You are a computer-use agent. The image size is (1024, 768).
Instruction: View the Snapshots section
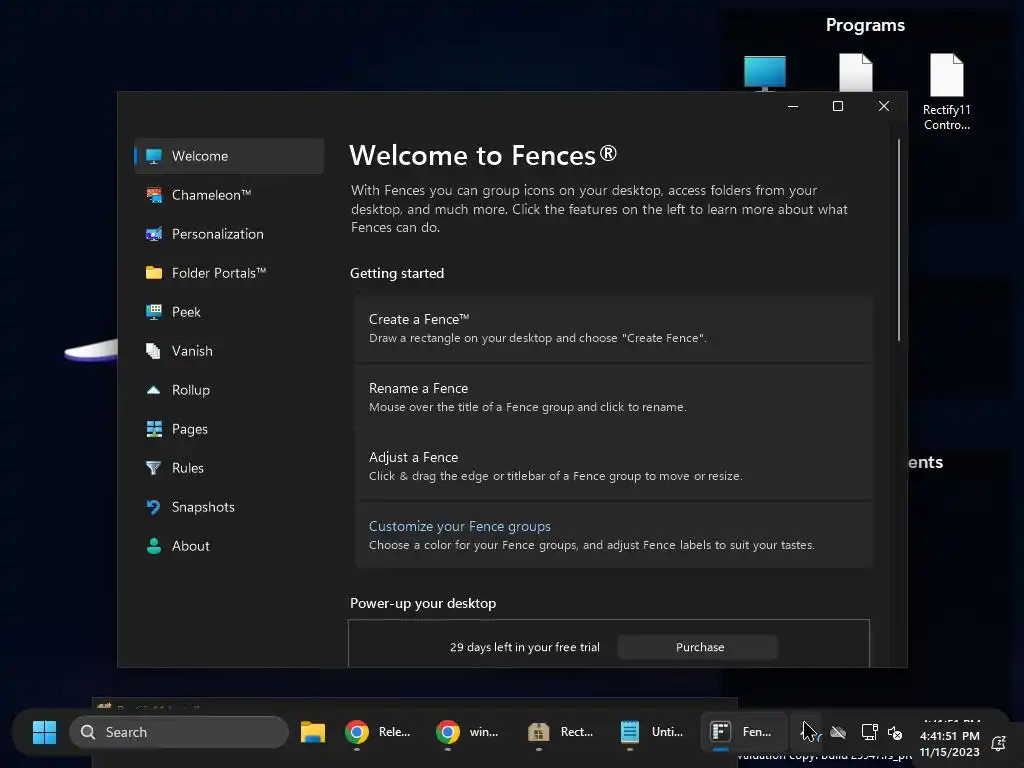[x=229, y=507]
